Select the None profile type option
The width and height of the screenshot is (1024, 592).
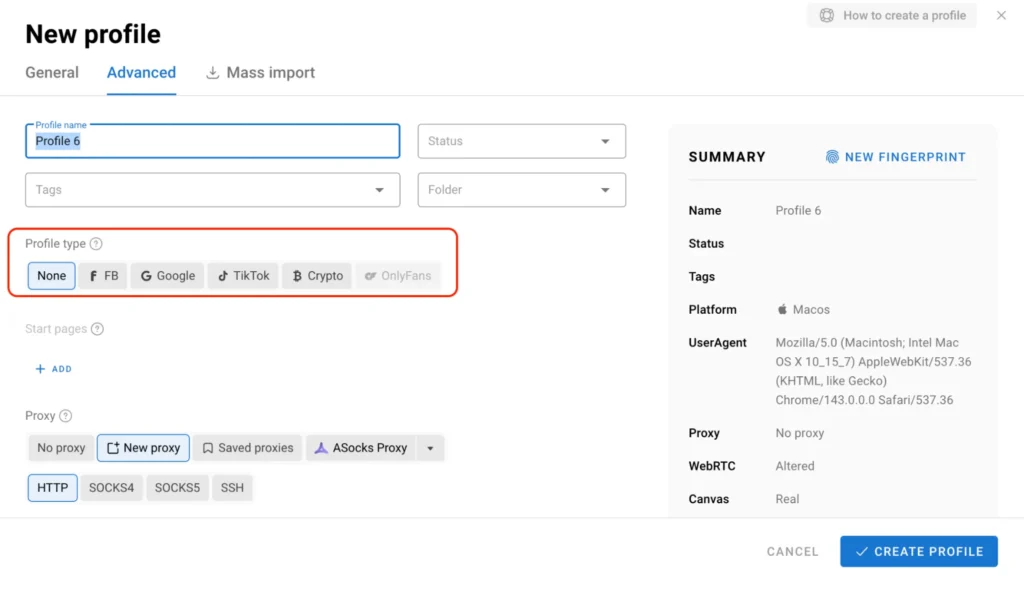pos(51,275)
